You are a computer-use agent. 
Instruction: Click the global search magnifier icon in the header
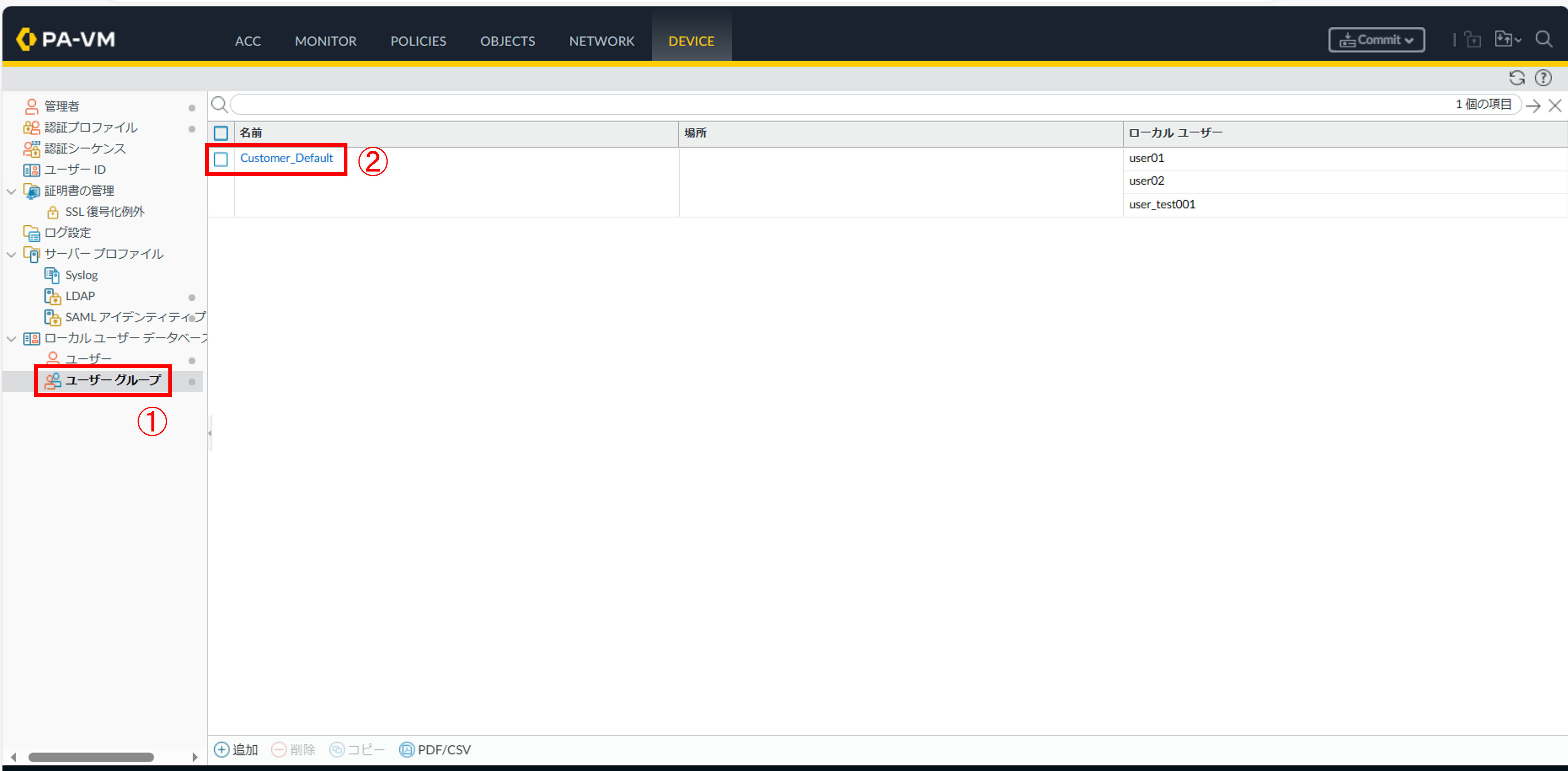1544,40
